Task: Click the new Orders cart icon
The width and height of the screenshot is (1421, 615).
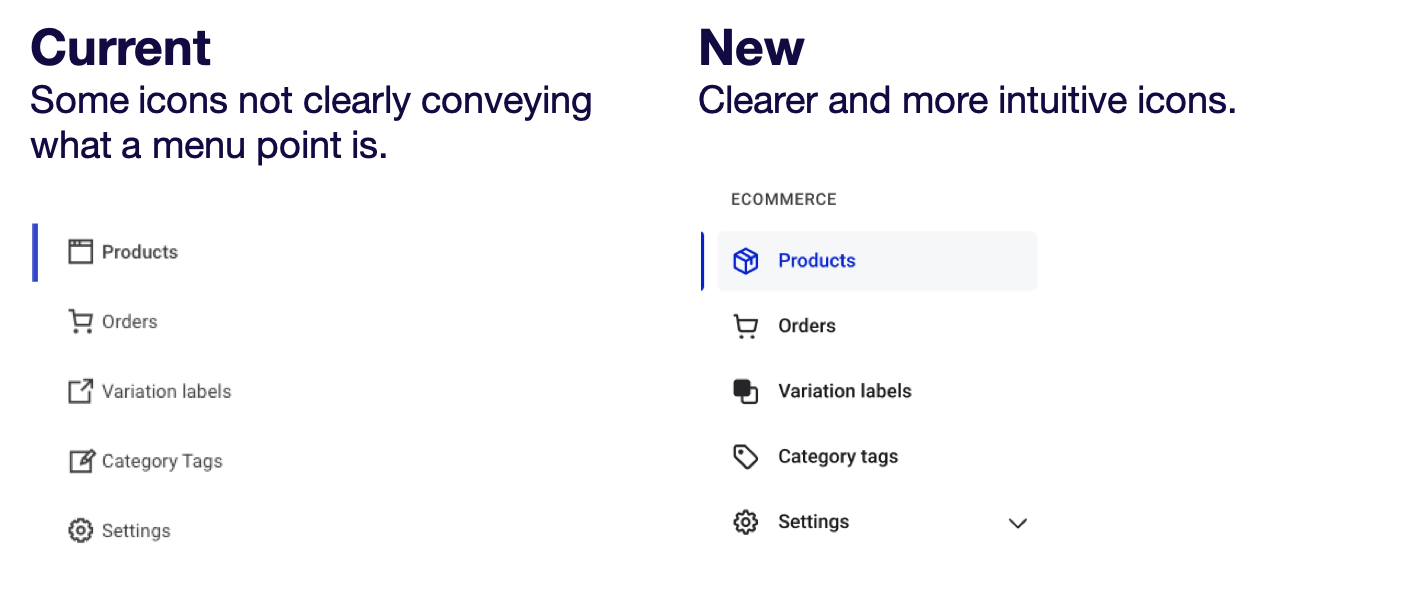Action: pos(746,326)
